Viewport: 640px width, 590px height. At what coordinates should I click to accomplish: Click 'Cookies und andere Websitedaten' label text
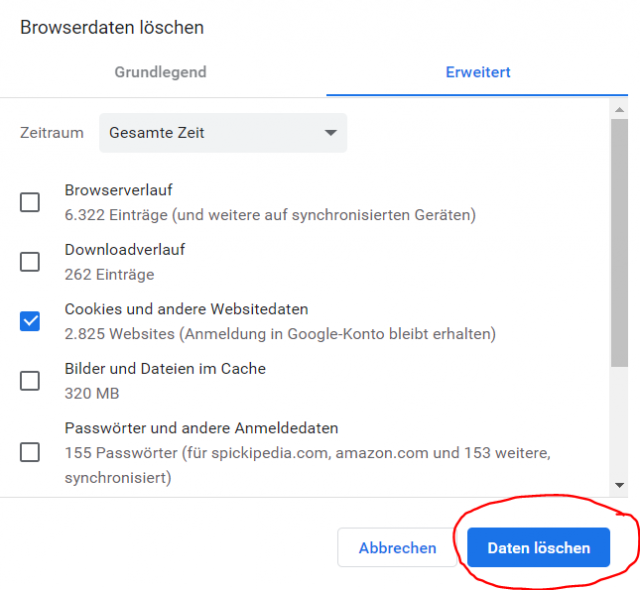[186, 309]
